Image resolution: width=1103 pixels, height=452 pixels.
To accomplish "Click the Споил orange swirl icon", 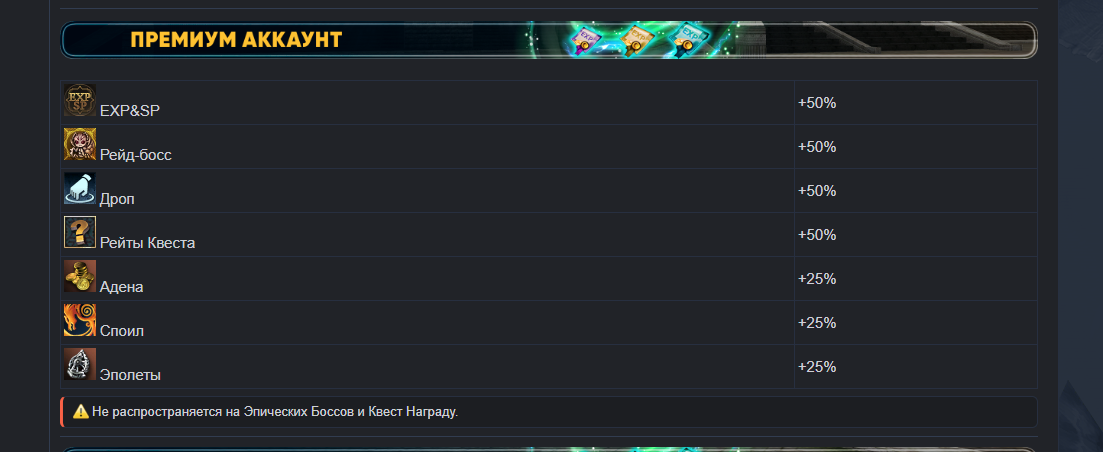I will [79, 320].
